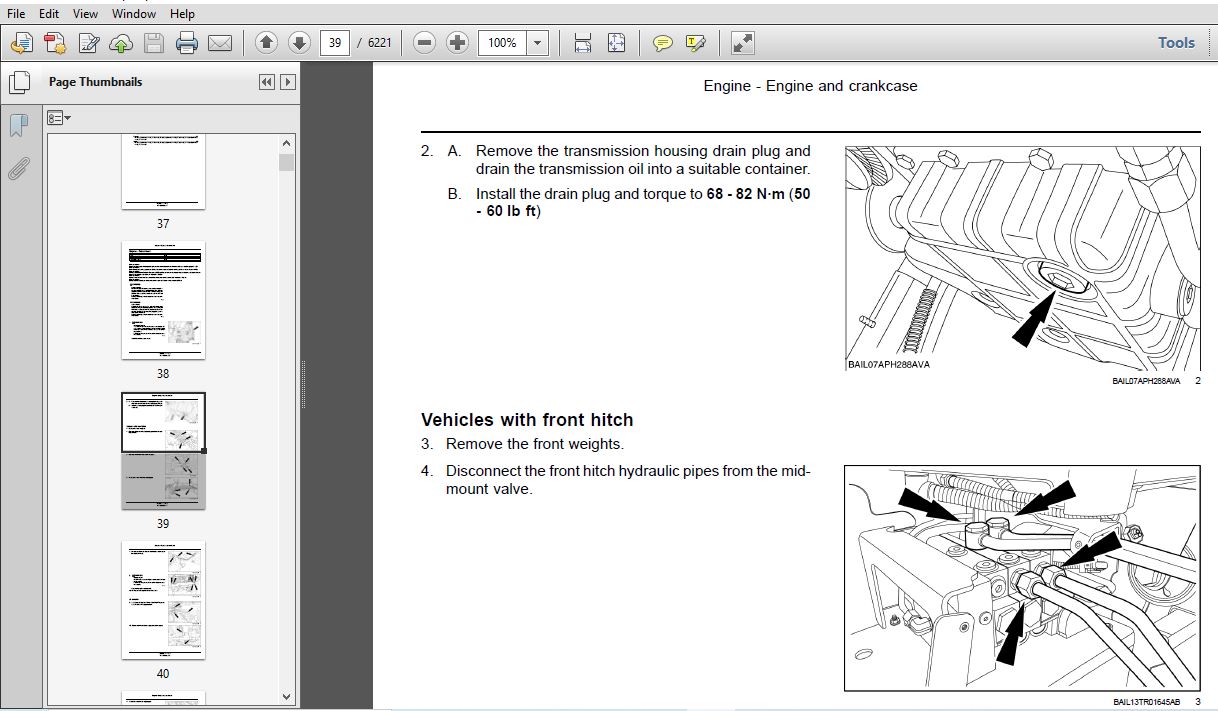Click the Zoom out minus button
Image resolution: width=1218 pixels, height=711 pixels.
point(424,43)
